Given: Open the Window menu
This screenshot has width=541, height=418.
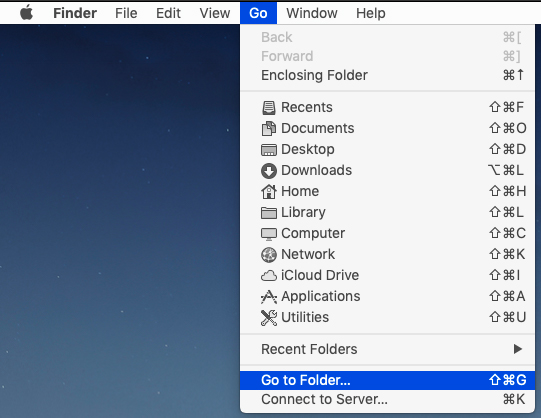Looking at the screenshot, I should coord(312,13).
